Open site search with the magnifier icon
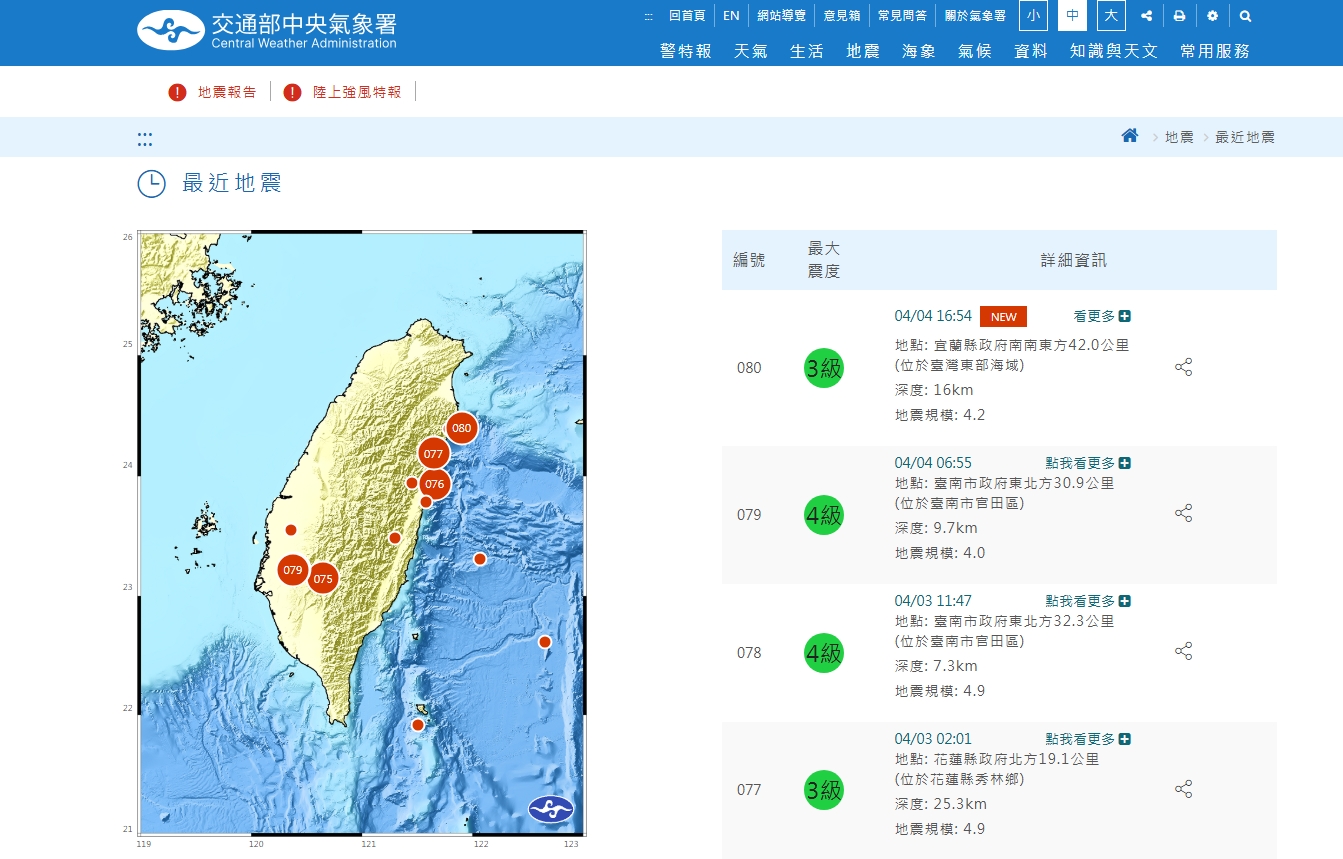Viewport: 1343px width, 859px height. (1245, 16)
